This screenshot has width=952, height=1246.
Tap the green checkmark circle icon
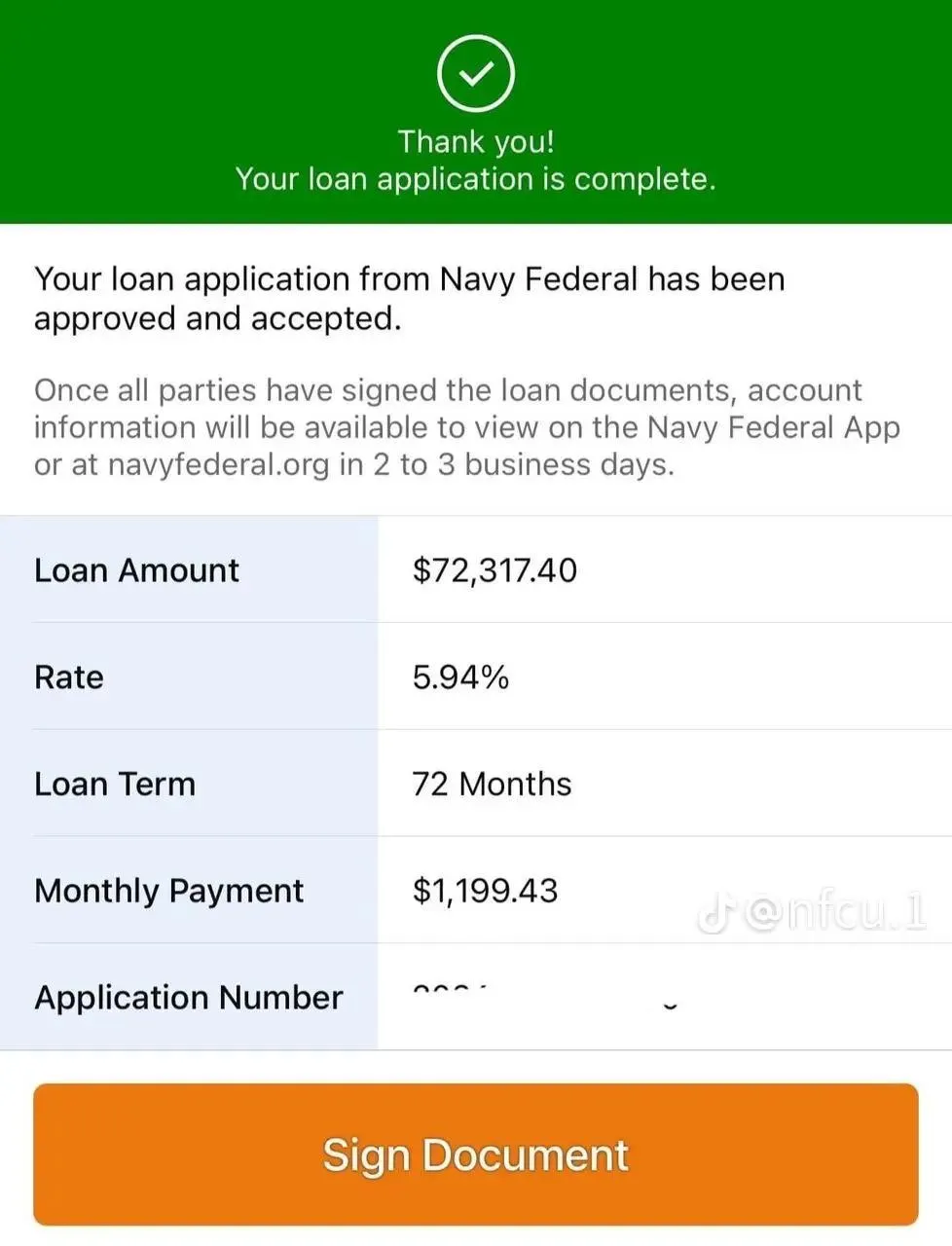(x=475, y=73)
